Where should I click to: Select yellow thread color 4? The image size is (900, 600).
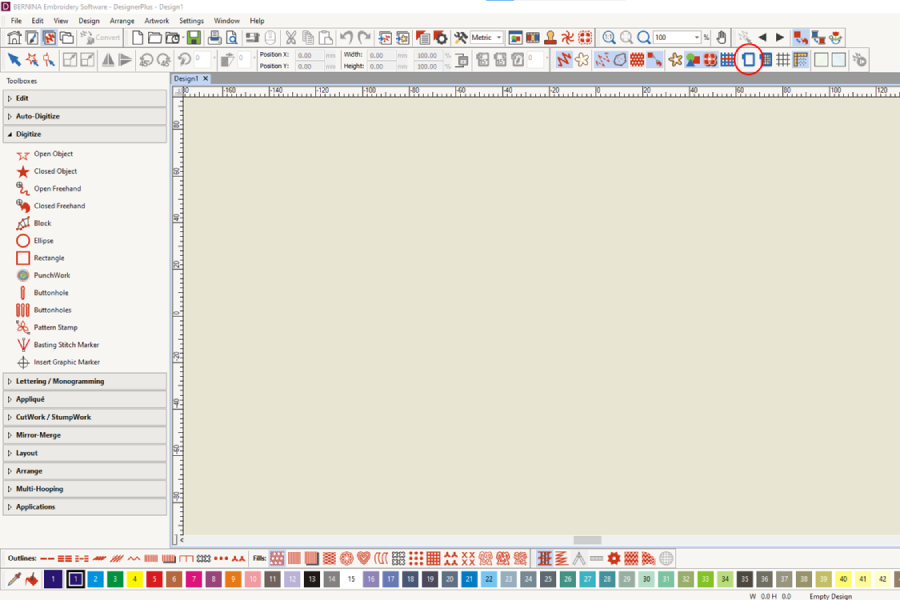[134, 579]
